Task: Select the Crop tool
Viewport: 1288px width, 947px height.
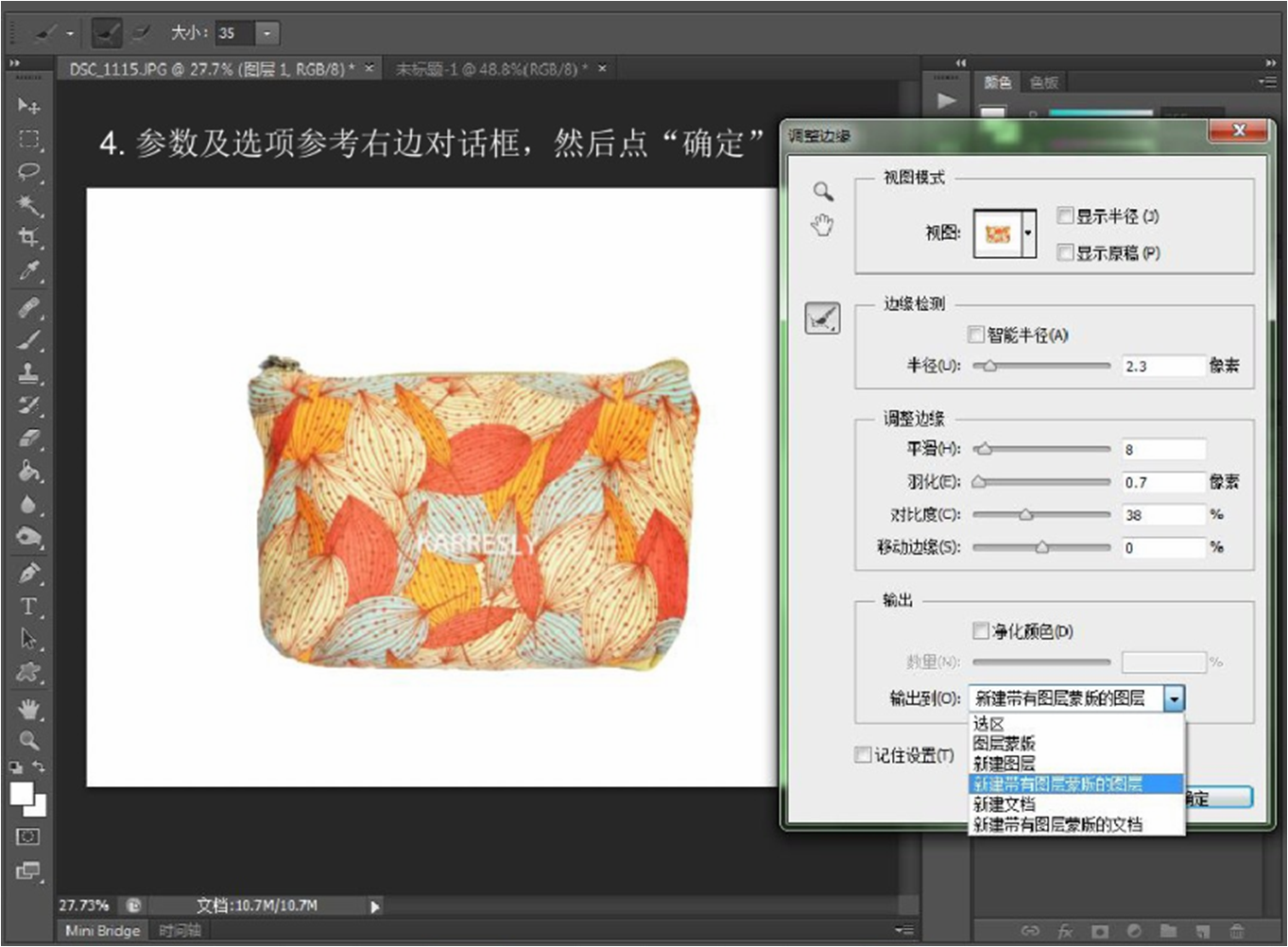Action: coord(29,237)
